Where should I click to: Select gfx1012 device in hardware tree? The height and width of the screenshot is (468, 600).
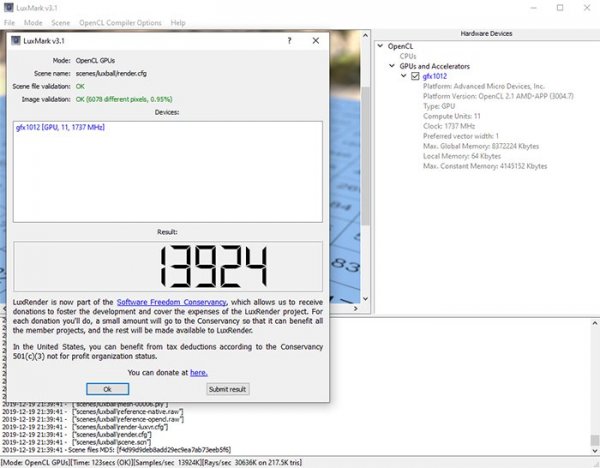tap(435, 76)
